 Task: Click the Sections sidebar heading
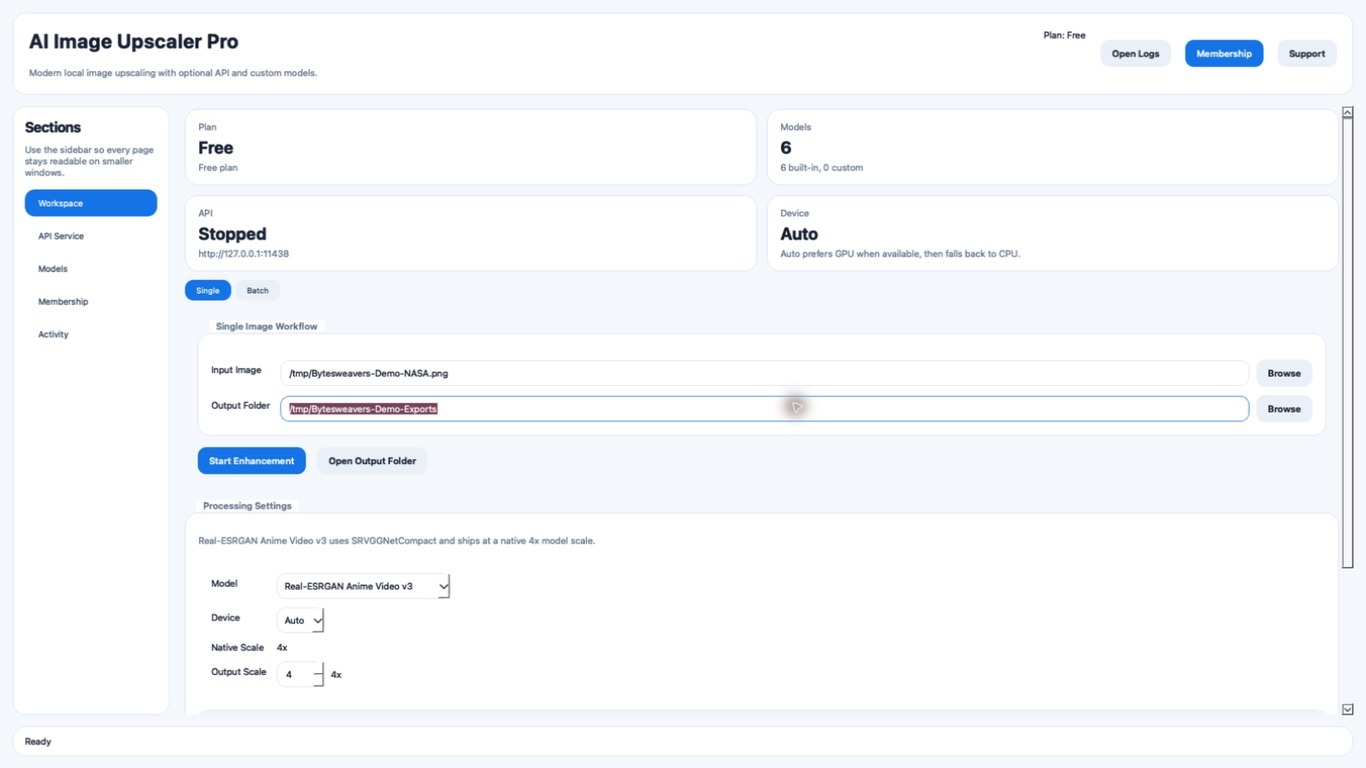coord(53,127)
